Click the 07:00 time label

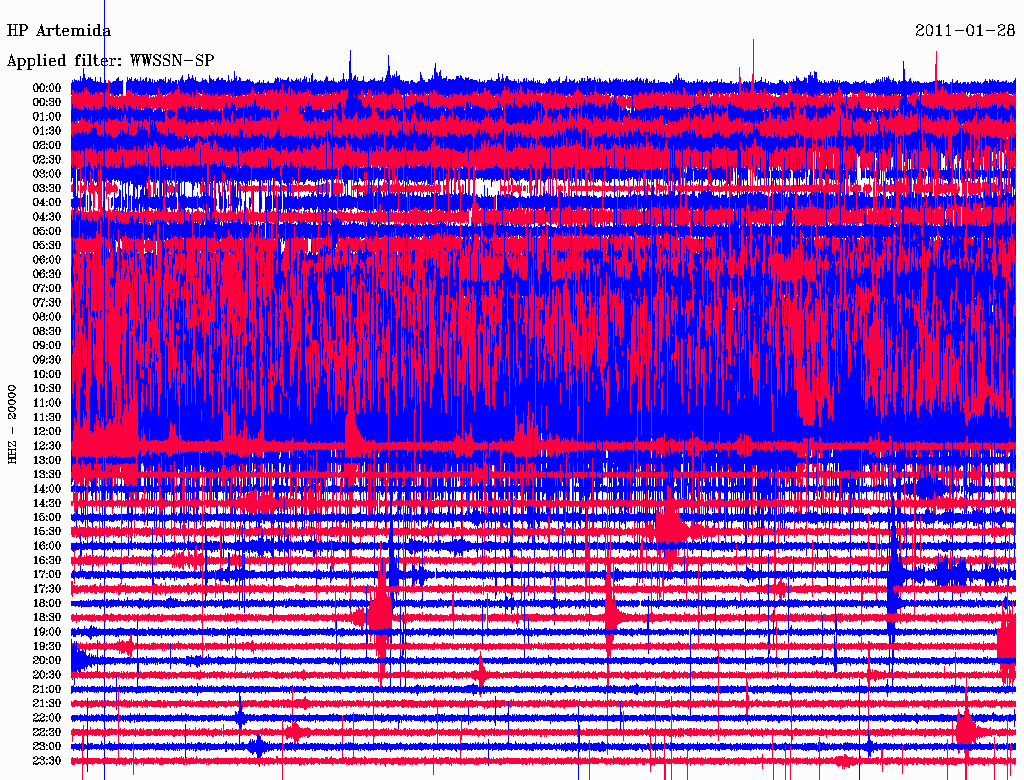pos(47,288)
